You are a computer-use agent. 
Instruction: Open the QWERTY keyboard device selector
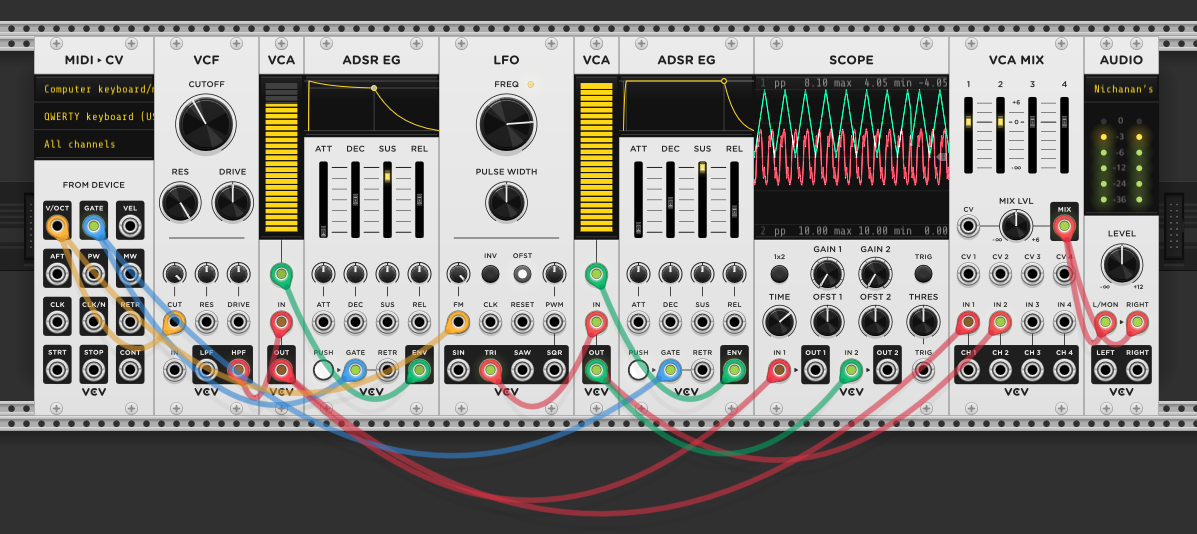94,117
